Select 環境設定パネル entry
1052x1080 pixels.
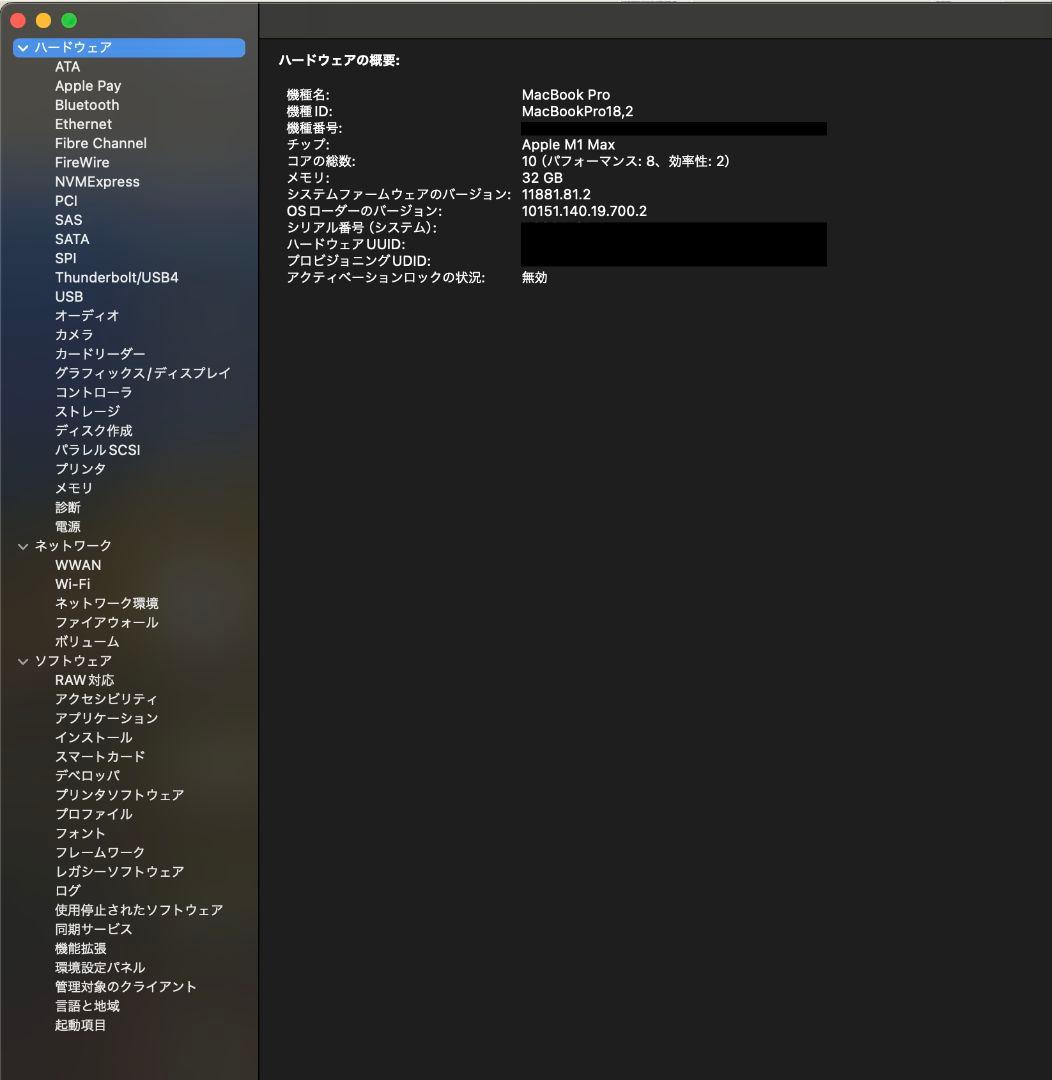[x=100, y=968]
